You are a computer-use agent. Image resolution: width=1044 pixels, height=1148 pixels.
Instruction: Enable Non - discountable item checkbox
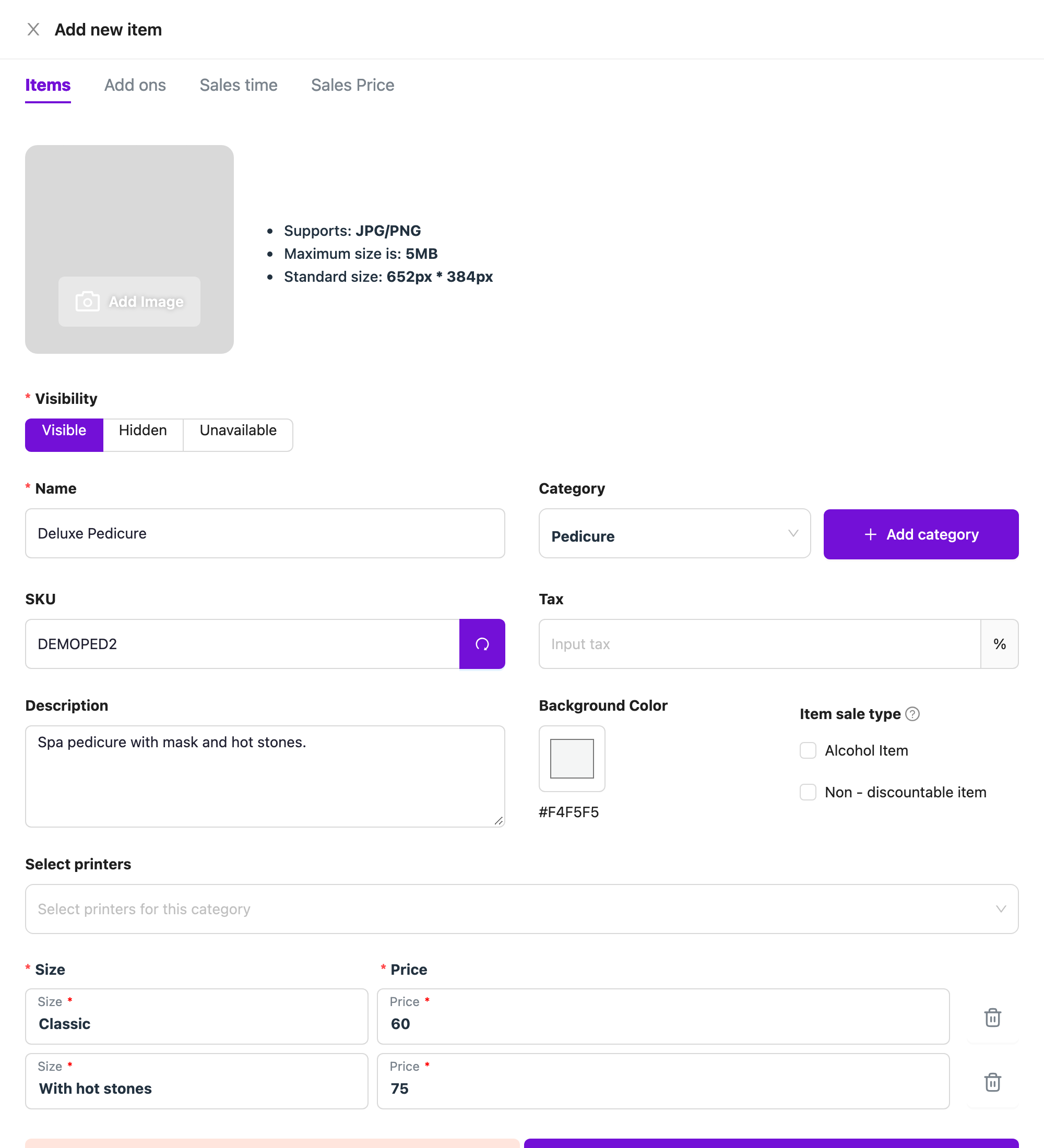tap(808, 792)
